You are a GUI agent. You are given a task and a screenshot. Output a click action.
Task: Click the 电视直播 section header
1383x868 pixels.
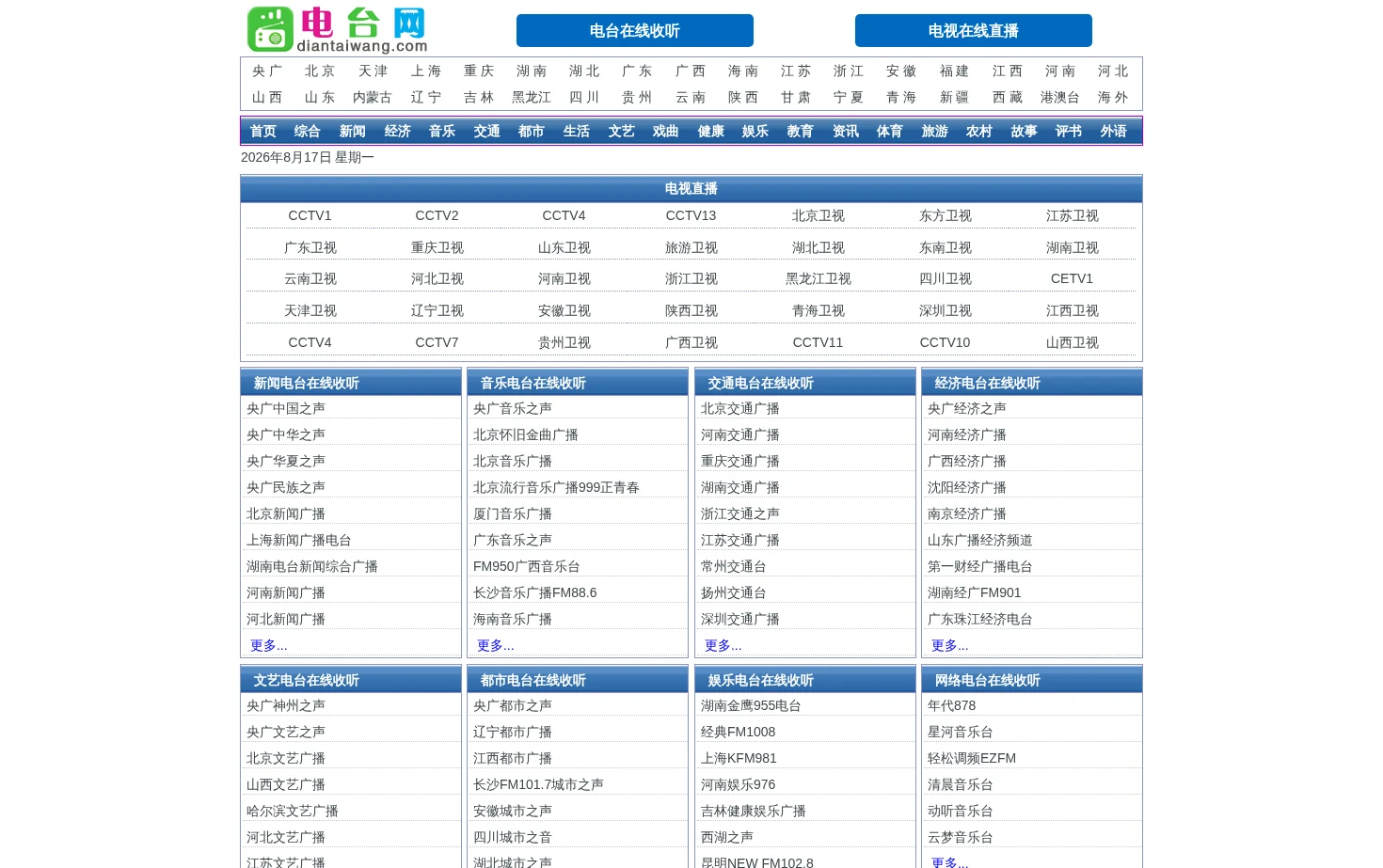(x=691, y=188)
